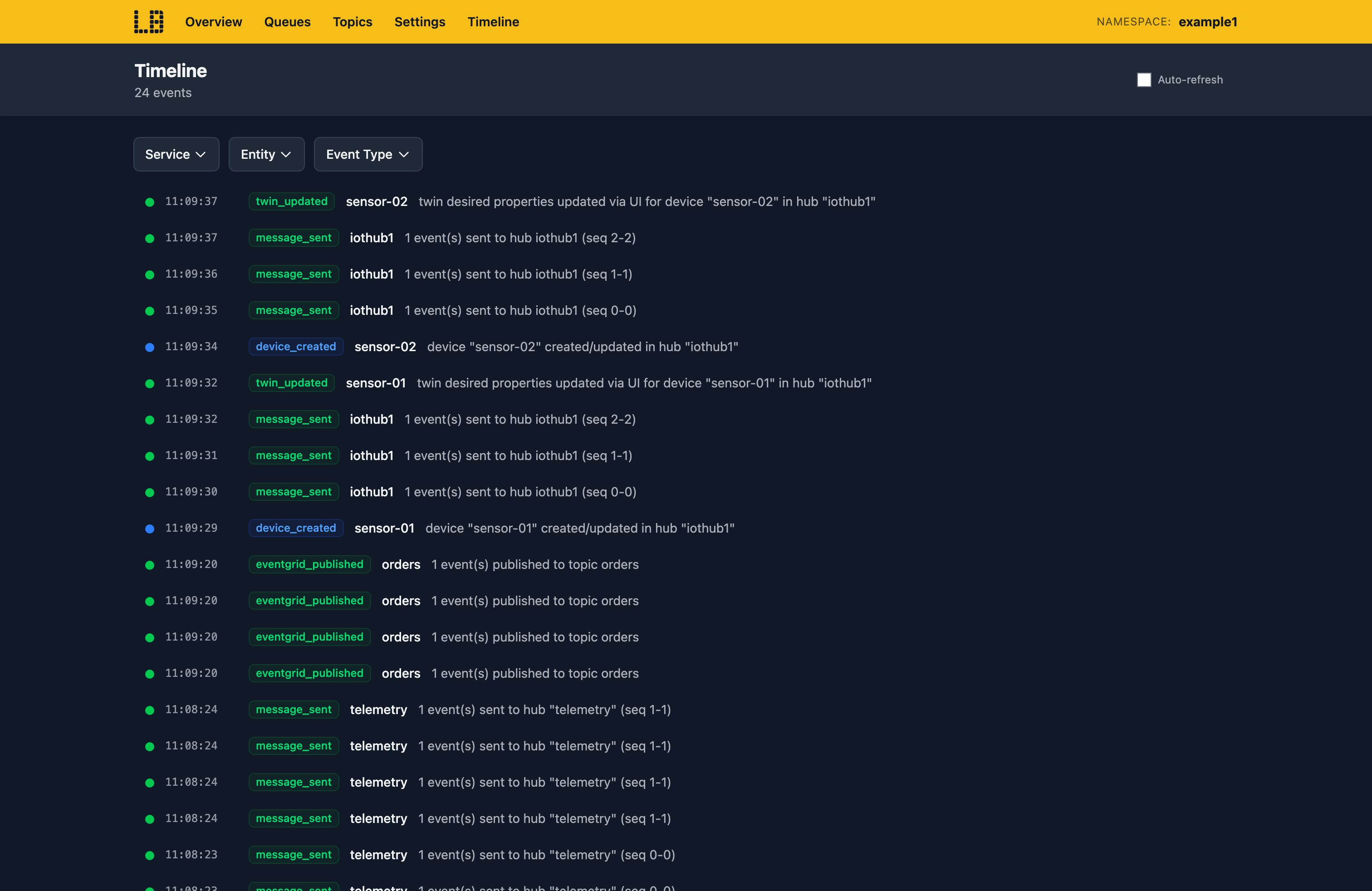Click the 11:08:23 message_sent telemetry badge seq 0-0

tap(294, 855)
